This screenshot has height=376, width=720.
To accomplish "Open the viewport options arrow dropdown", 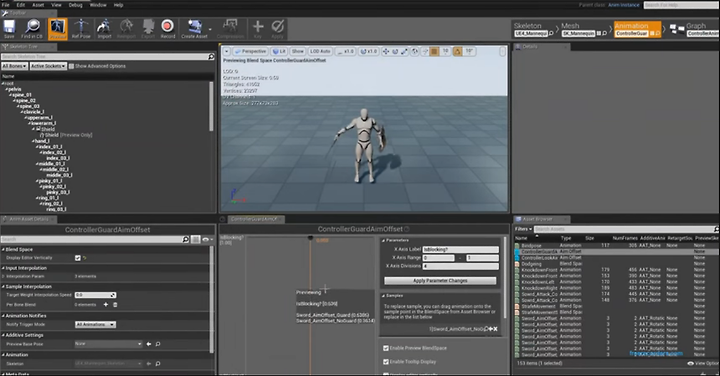I will [x=226, y=51].
